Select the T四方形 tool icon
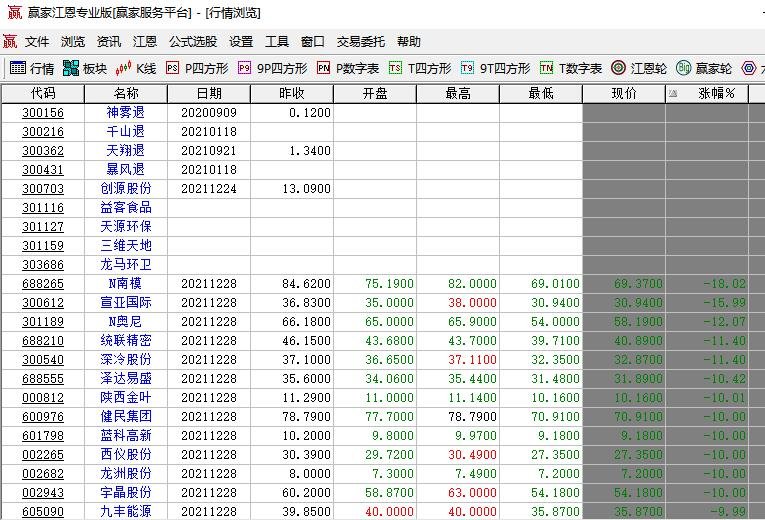Image resolution: width=765 pixels, height=520 pixels. click(x=395, y=68)
